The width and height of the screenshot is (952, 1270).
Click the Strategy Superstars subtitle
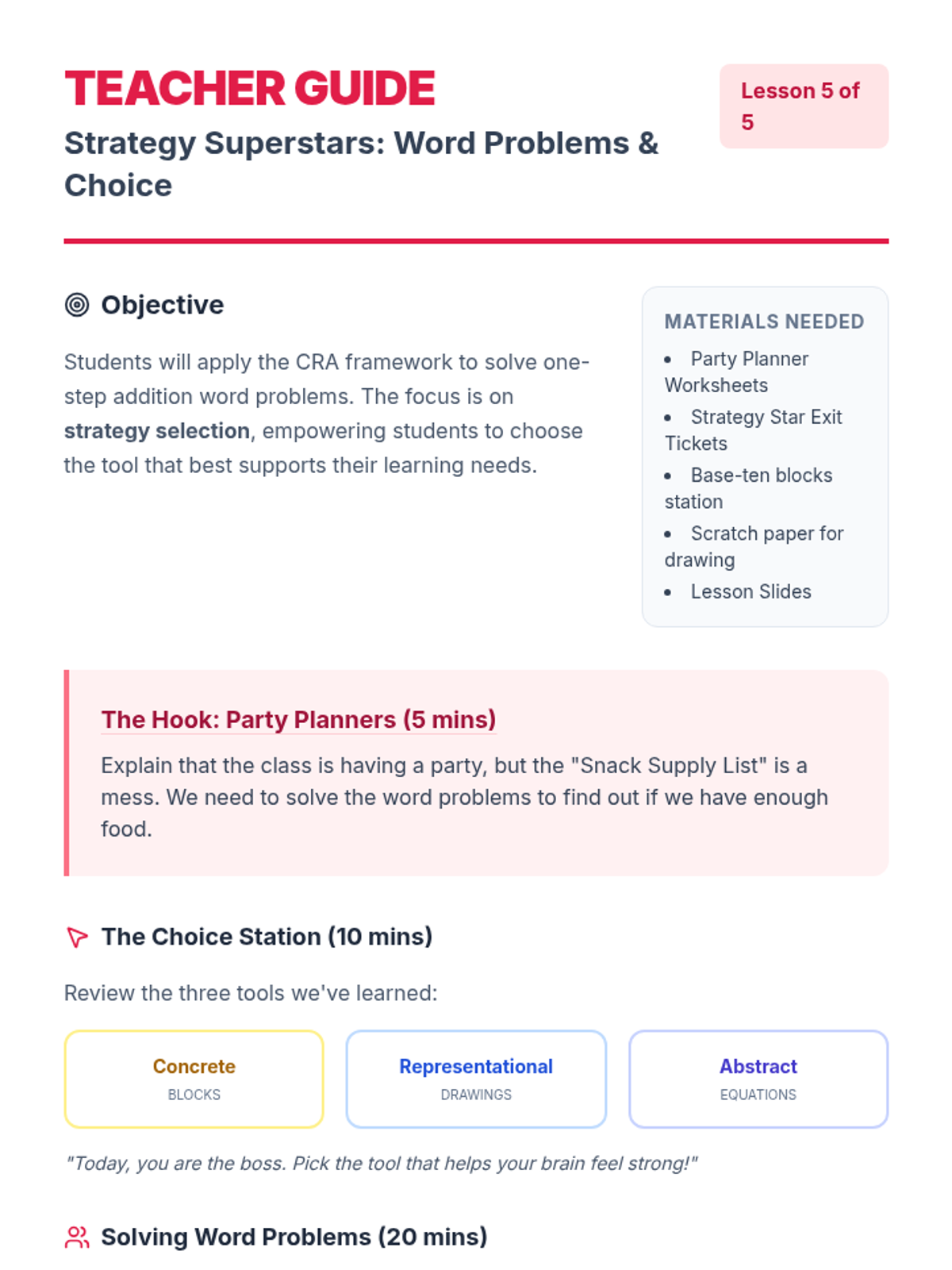362,164
